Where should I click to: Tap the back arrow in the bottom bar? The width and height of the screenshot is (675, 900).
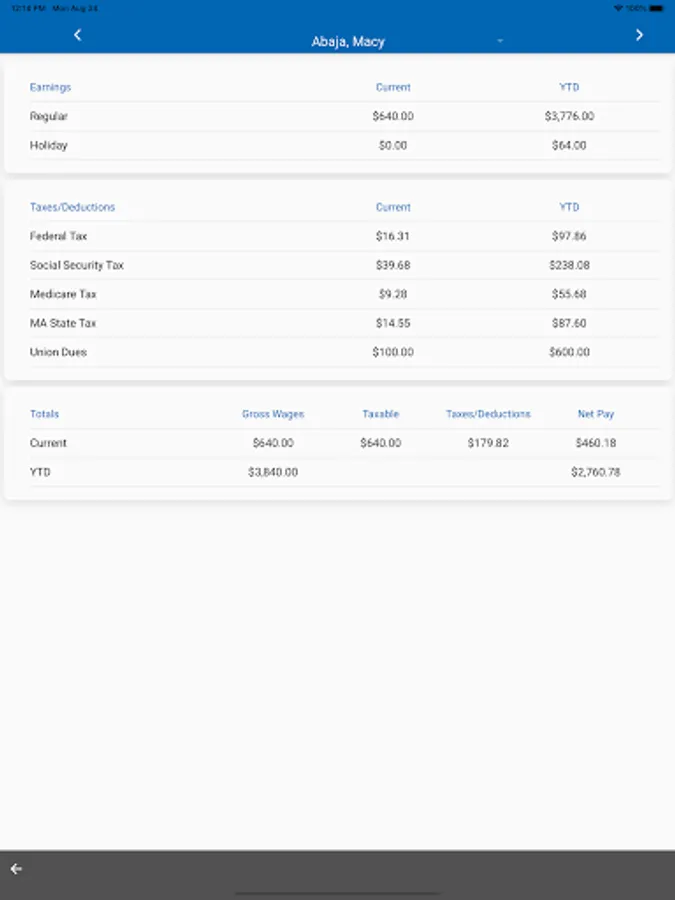[16, 868]
